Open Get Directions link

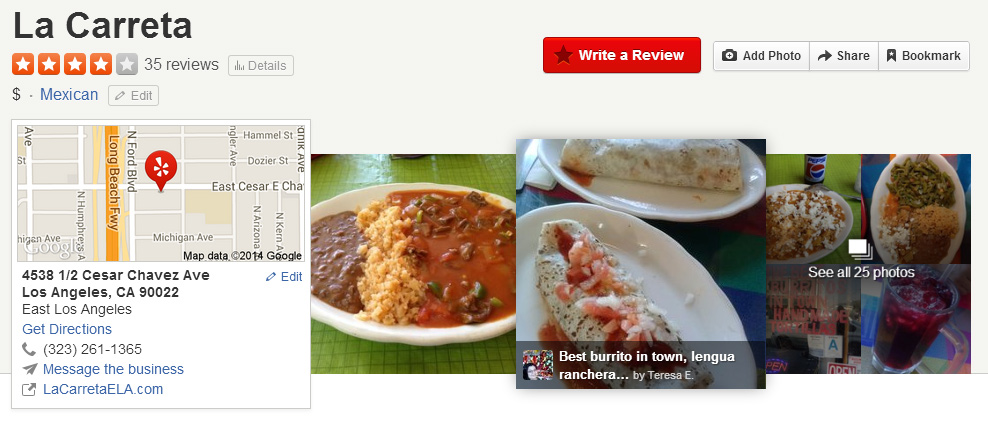(x=67, y=329)
